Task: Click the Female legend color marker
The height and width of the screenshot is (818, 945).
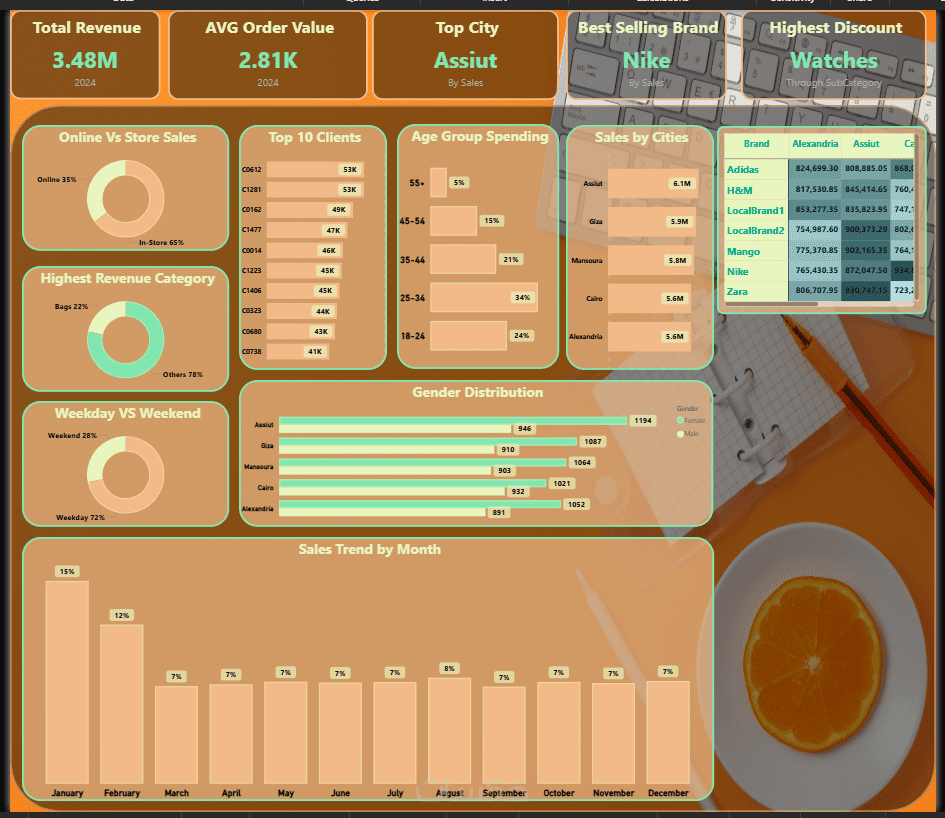Action: pyautogui.click(x=680, y=420)
